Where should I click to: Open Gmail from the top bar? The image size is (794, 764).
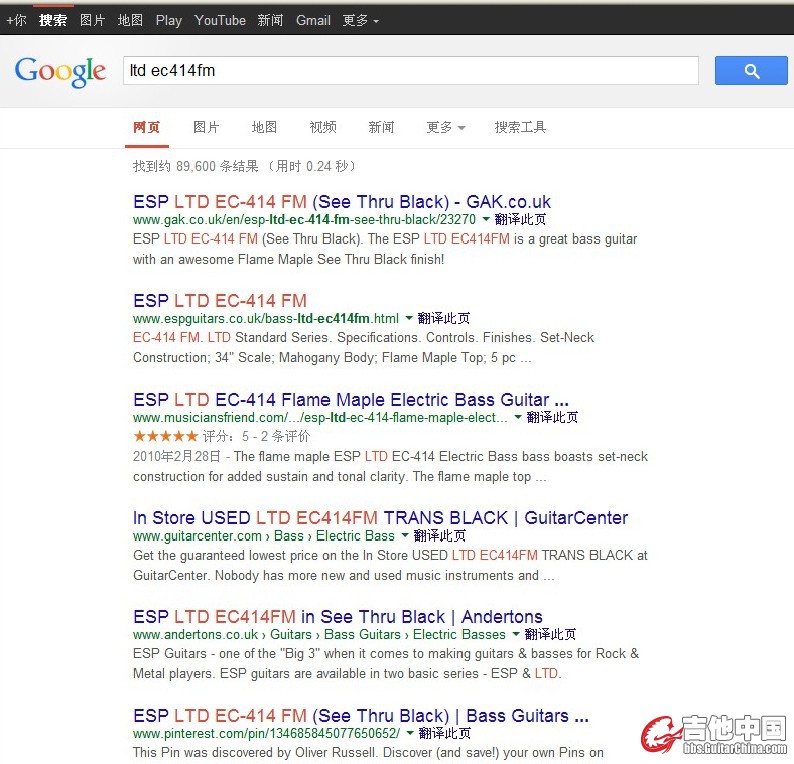click(x=313, y=20)
